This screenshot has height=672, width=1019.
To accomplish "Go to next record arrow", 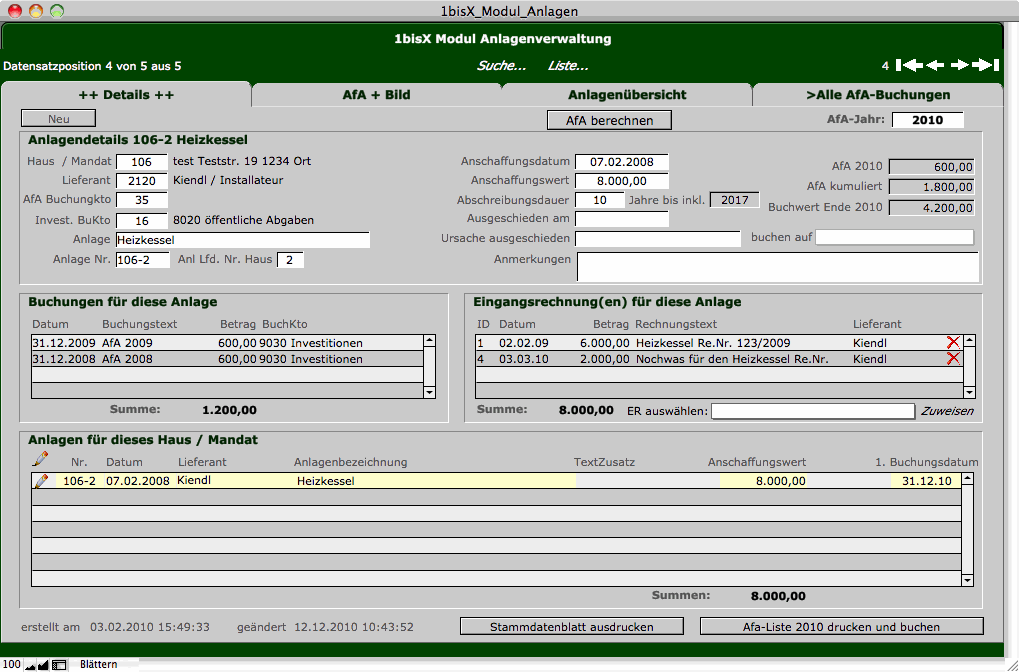I will coord(960,66).
